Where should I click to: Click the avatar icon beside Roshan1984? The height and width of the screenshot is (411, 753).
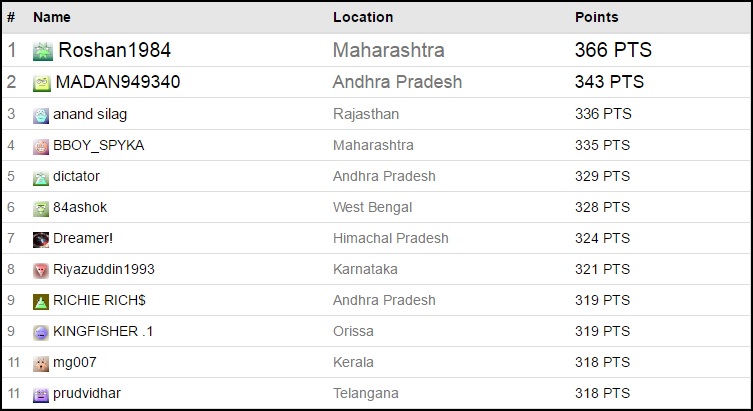click(x=43, y=51)
